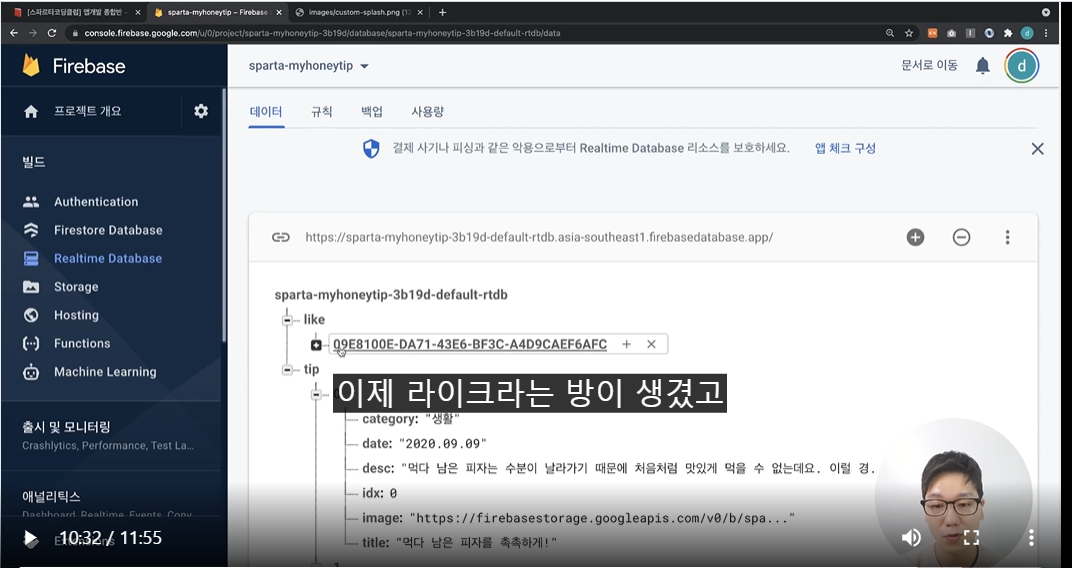
Task: Go to 프로젝트 개요 home icon
Action: [x=31, y=111]
